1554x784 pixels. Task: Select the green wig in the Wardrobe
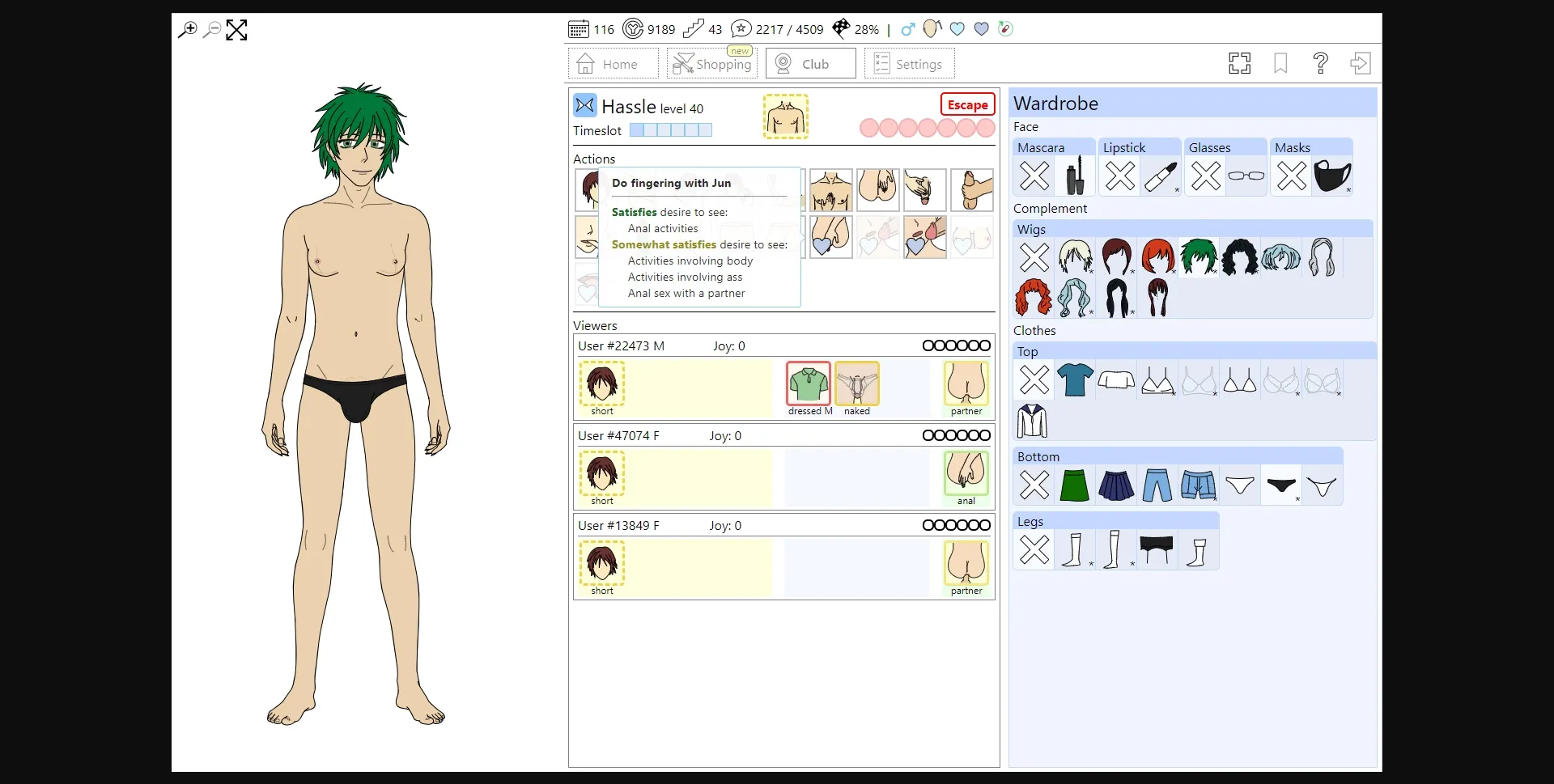click(1199, 257)
